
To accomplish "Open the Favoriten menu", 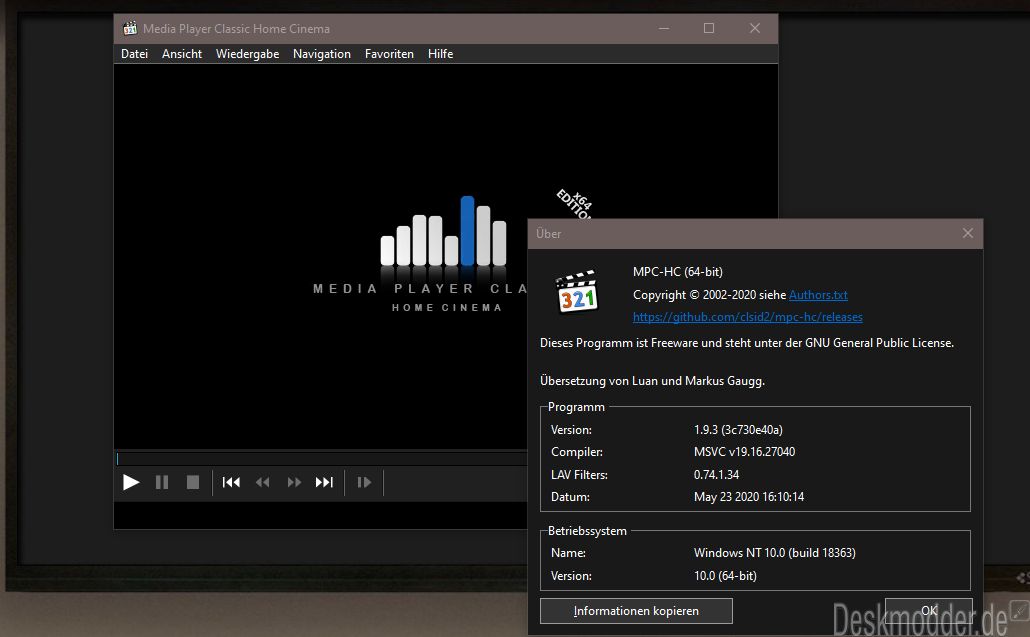I will coord(390,54).
